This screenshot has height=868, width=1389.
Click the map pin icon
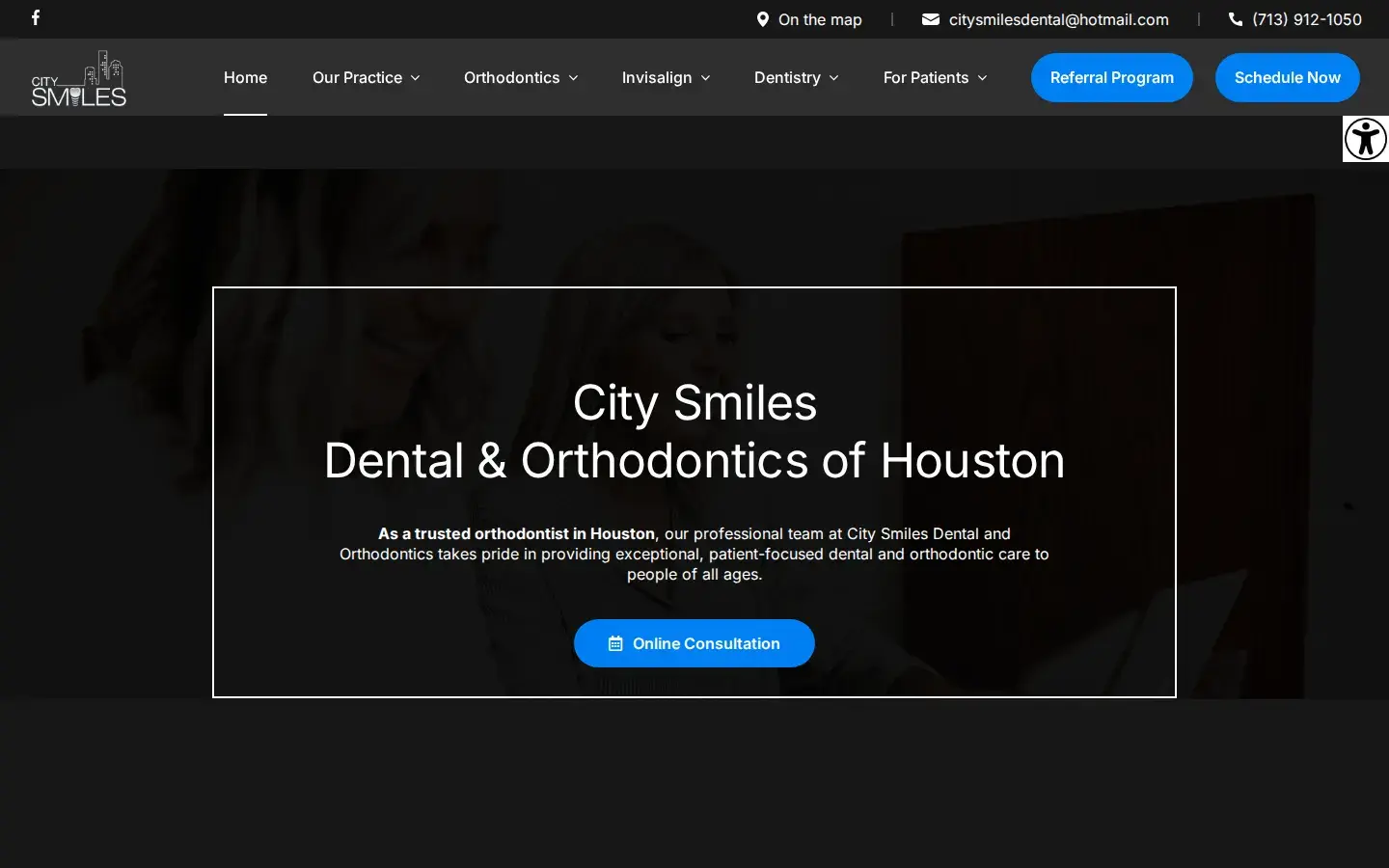[x=762, y=19]
